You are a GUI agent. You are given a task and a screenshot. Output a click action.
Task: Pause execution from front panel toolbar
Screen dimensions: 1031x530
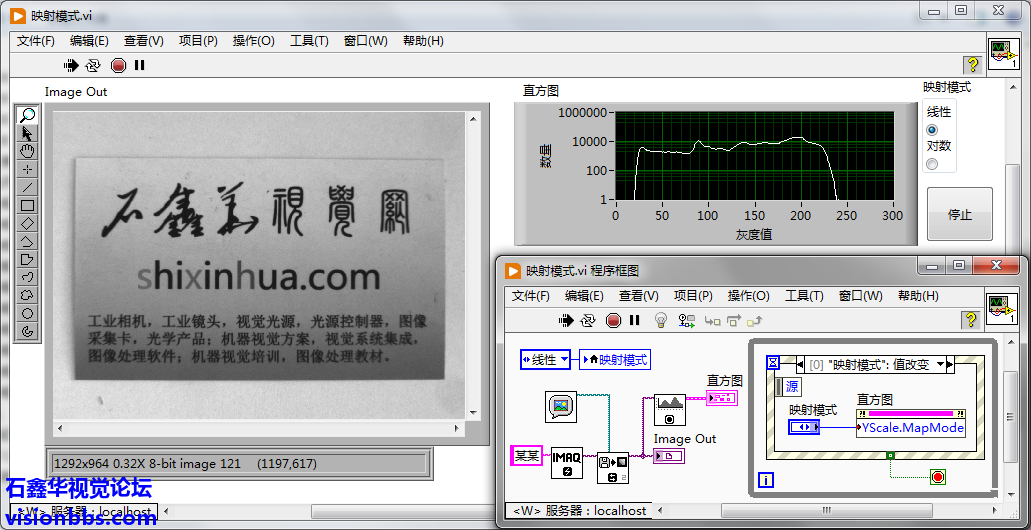pyautogui.click(x=139, y=65)
